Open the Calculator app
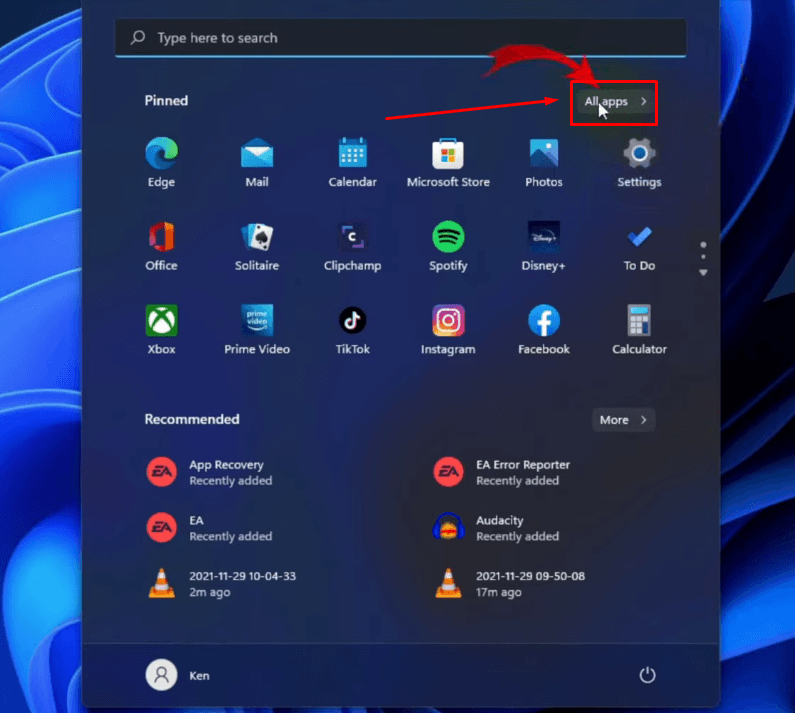Image resolution: width=795 pixels, height=713 pixels. click(639, 330)
